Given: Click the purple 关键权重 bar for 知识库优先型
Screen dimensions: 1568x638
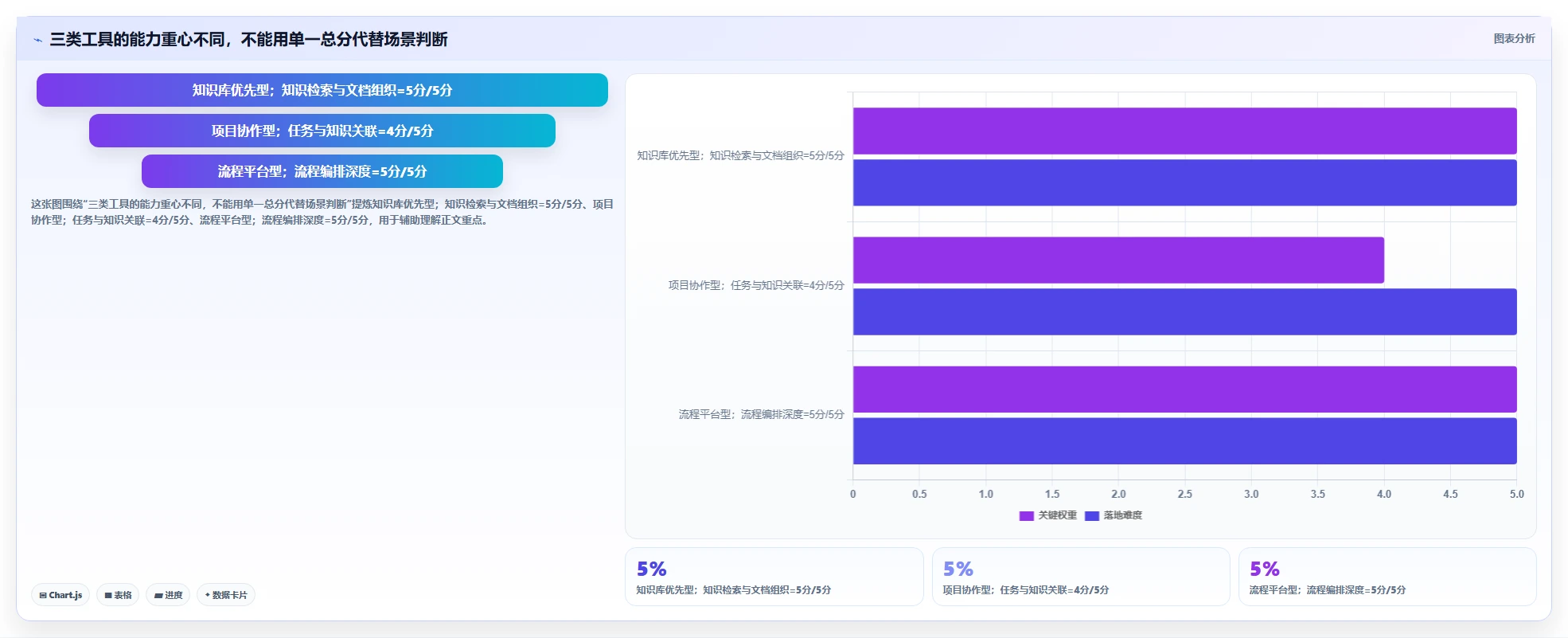Looking at the screenshot, I should pos(1184,131).
